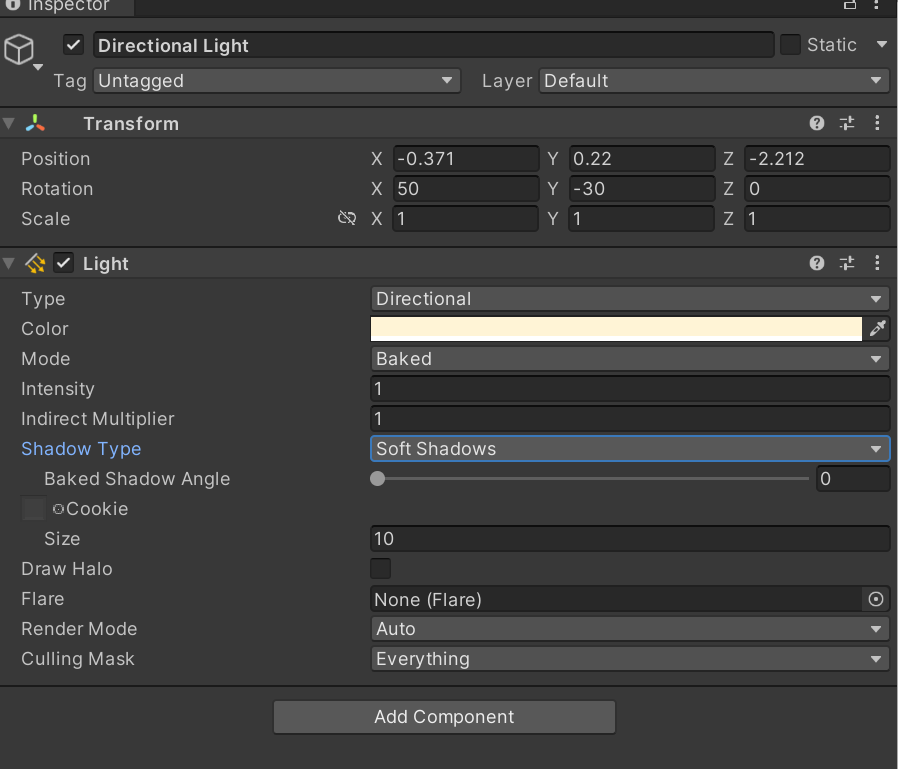Click the color eyedropper icon
The image size is (898, 769).
(877, 328)
